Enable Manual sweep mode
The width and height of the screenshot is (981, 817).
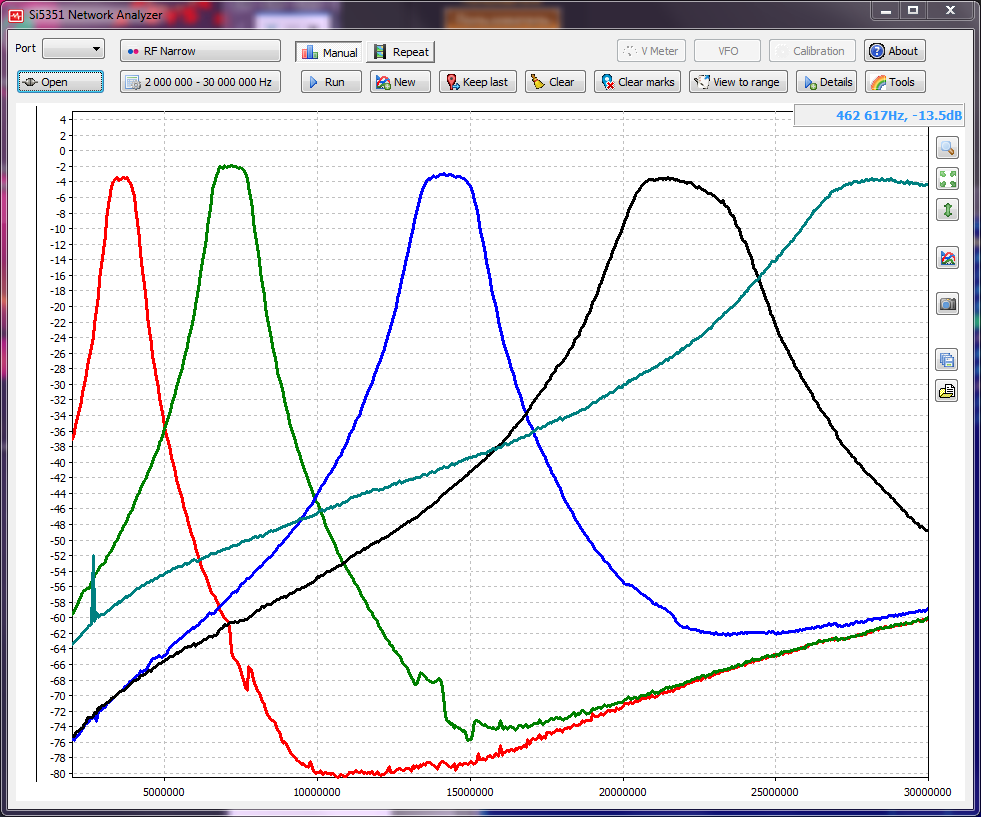[329, 52]
